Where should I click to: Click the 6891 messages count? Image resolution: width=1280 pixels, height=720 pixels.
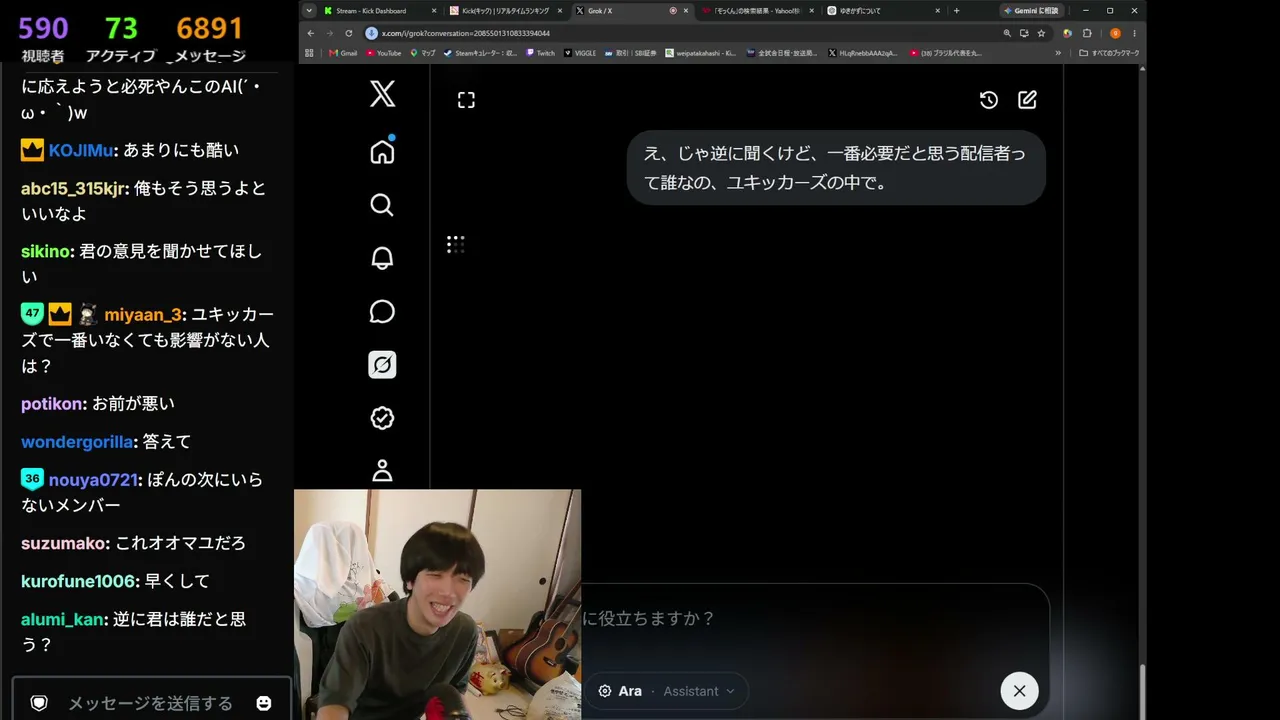pyautogui.click(x=209, y=28)
